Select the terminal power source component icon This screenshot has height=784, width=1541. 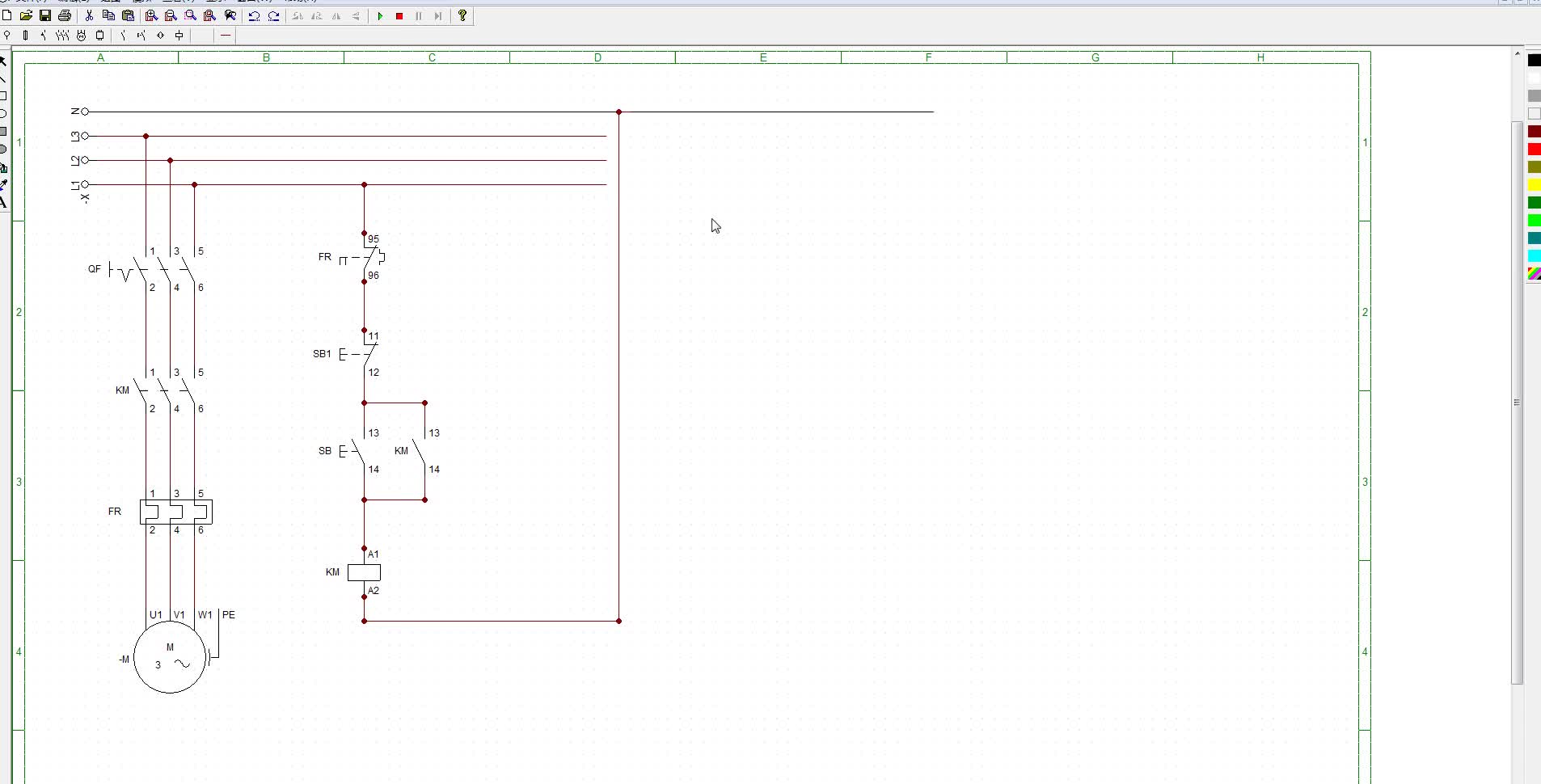(7, 35)
